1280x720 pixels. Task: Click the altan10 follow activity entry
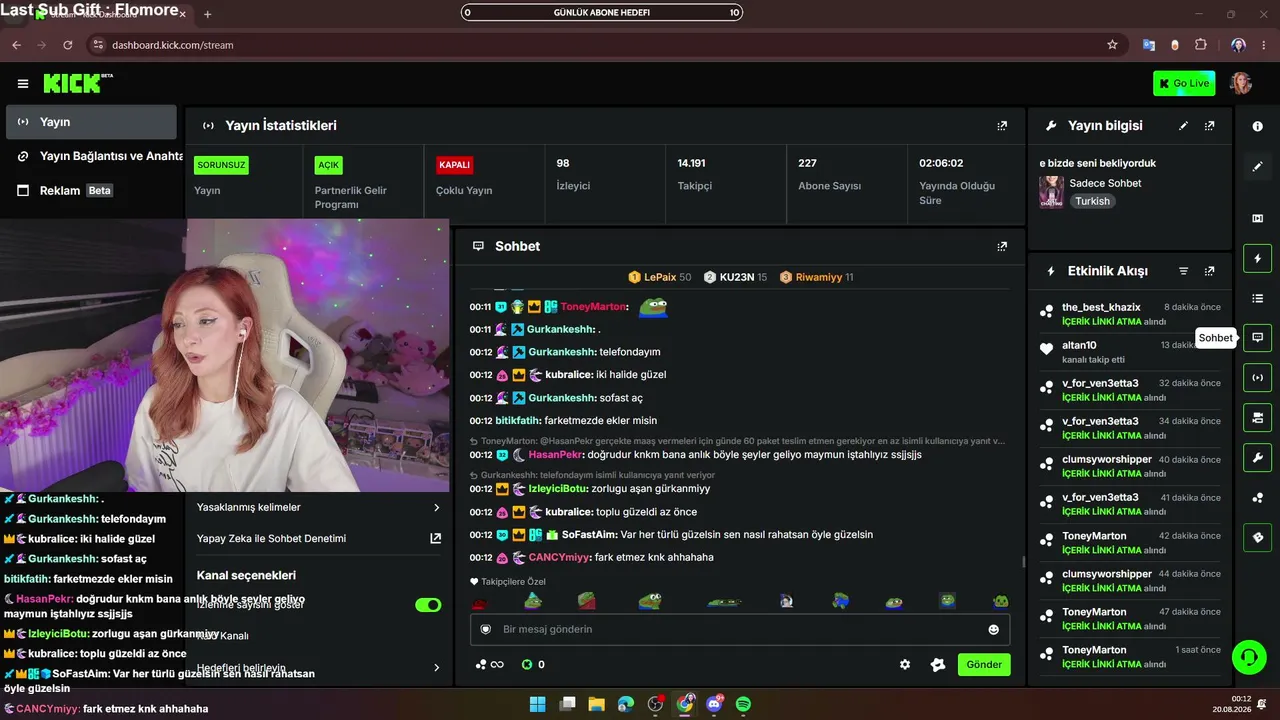click(x=1130, y=352)
